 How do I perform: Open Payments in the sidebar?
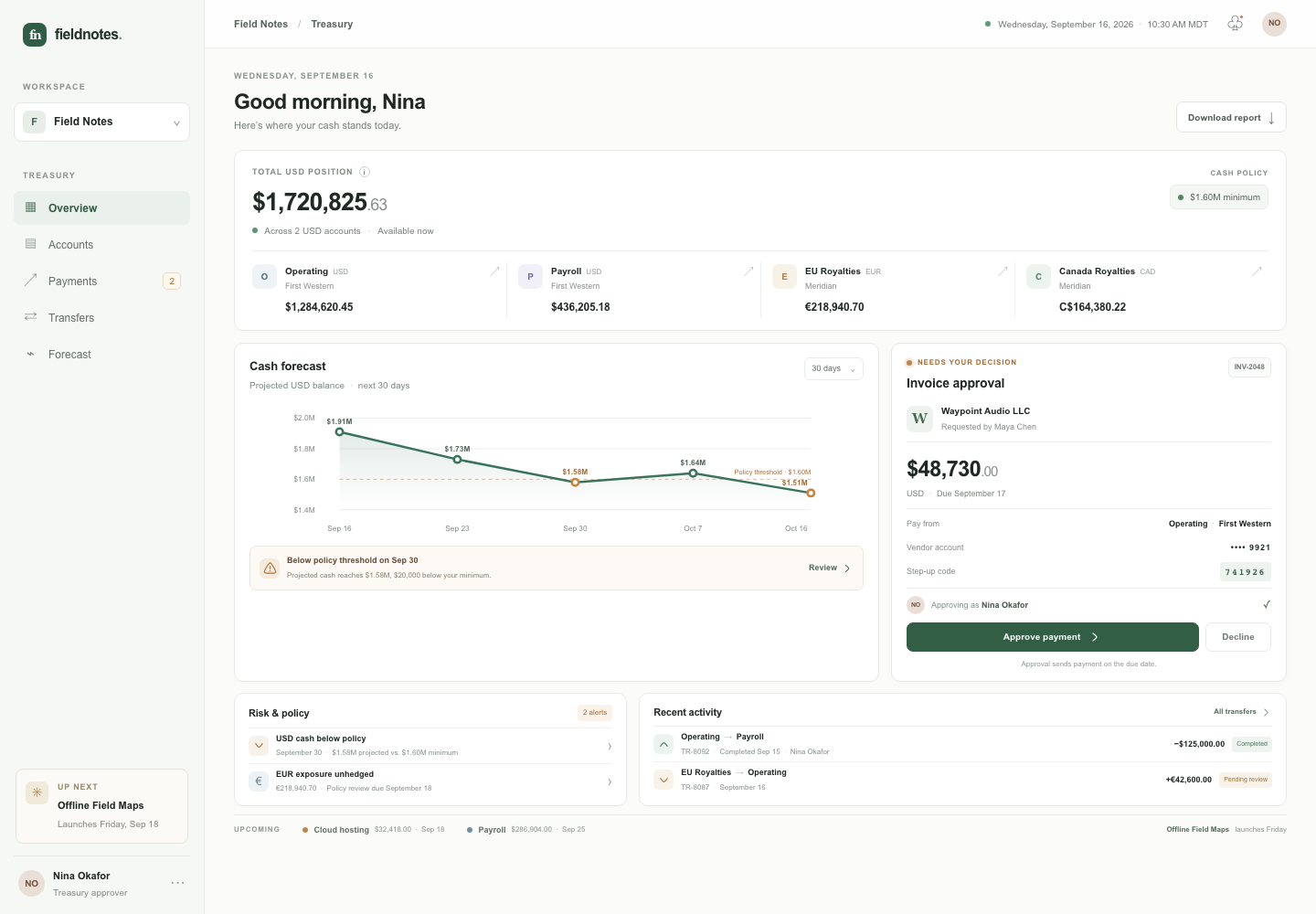(101, 281)
